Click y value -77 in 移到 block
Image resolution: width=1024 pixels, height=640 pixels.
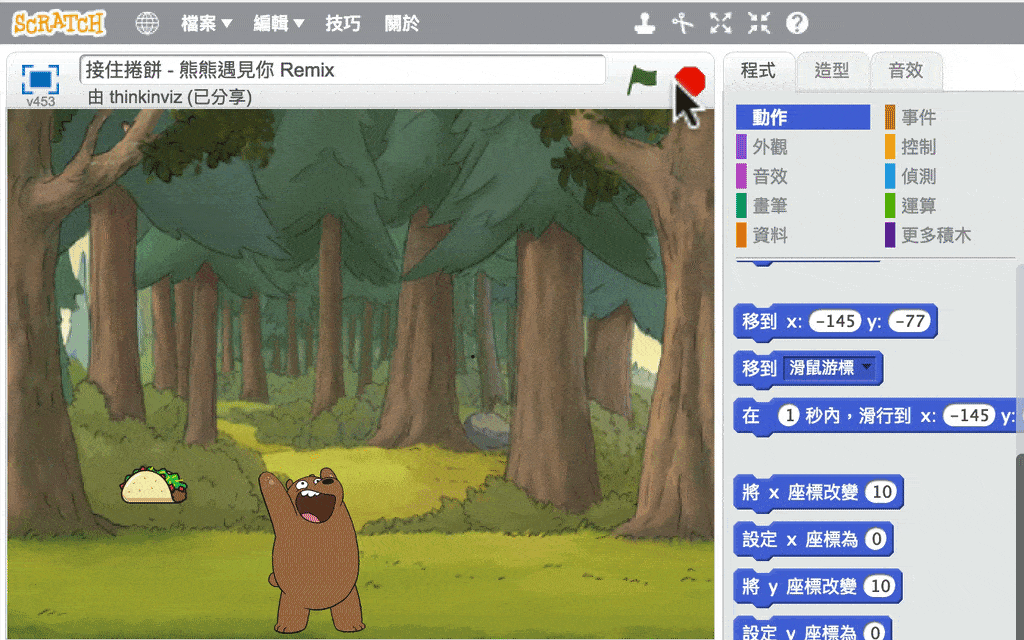[910, 321]
